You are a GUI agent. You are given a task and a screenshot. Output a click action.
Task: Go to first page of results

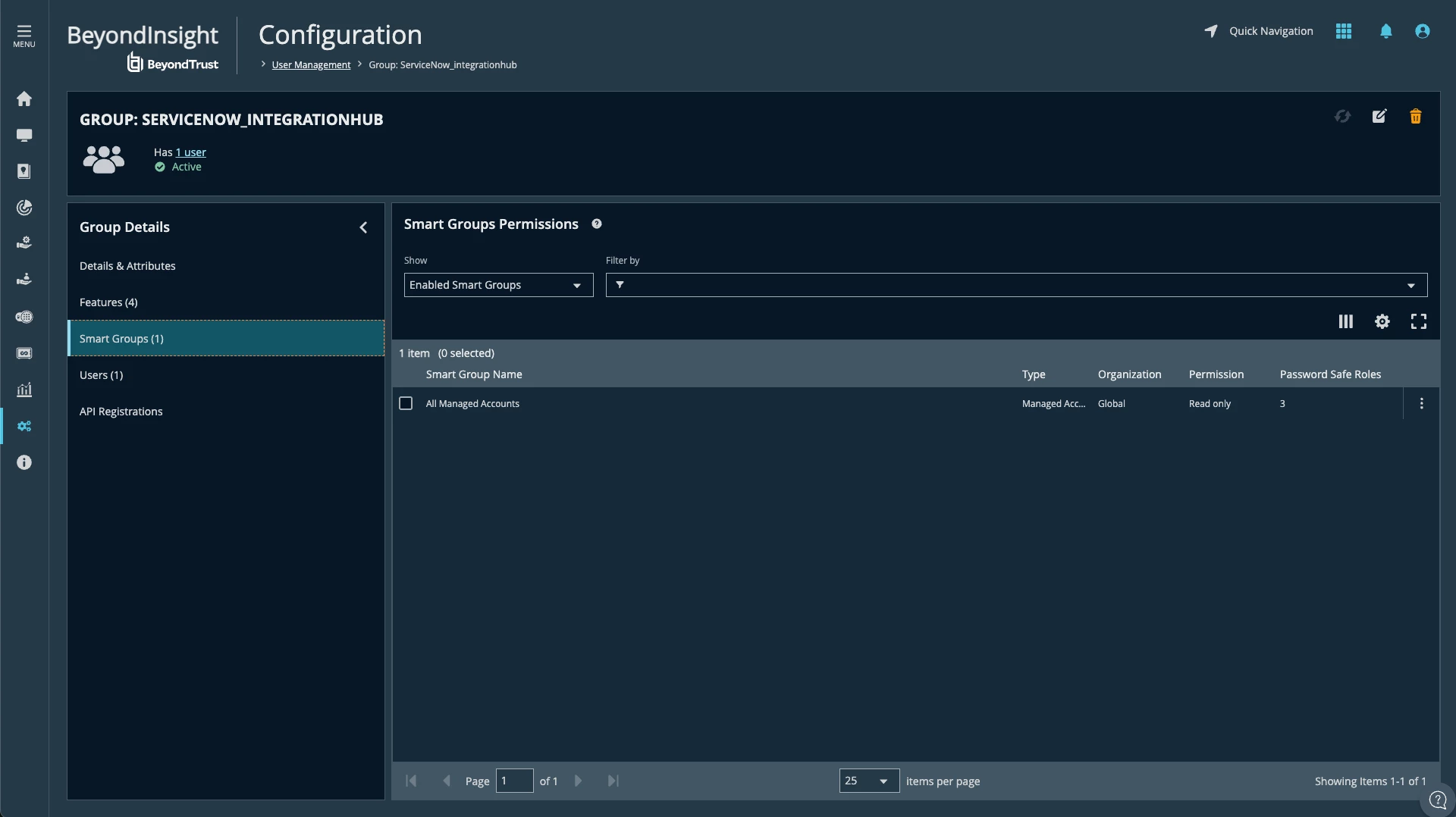(x=411, y=781)
